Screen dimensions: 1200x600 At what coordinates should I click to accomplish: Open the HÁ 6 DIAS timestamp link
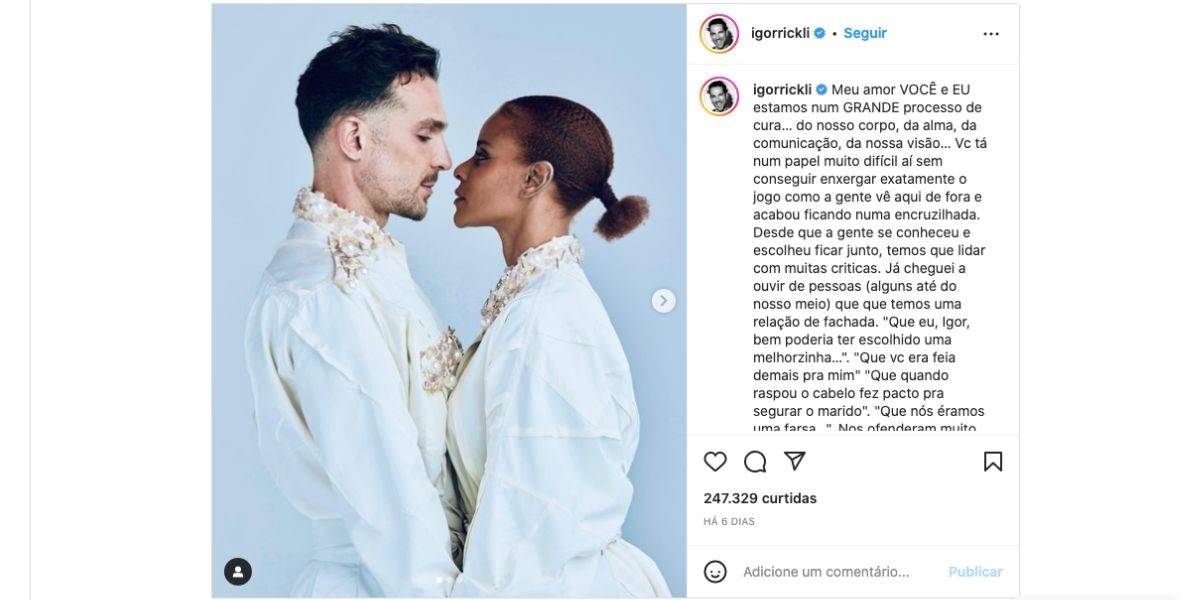pyautogui.click(x=729, y=521)
